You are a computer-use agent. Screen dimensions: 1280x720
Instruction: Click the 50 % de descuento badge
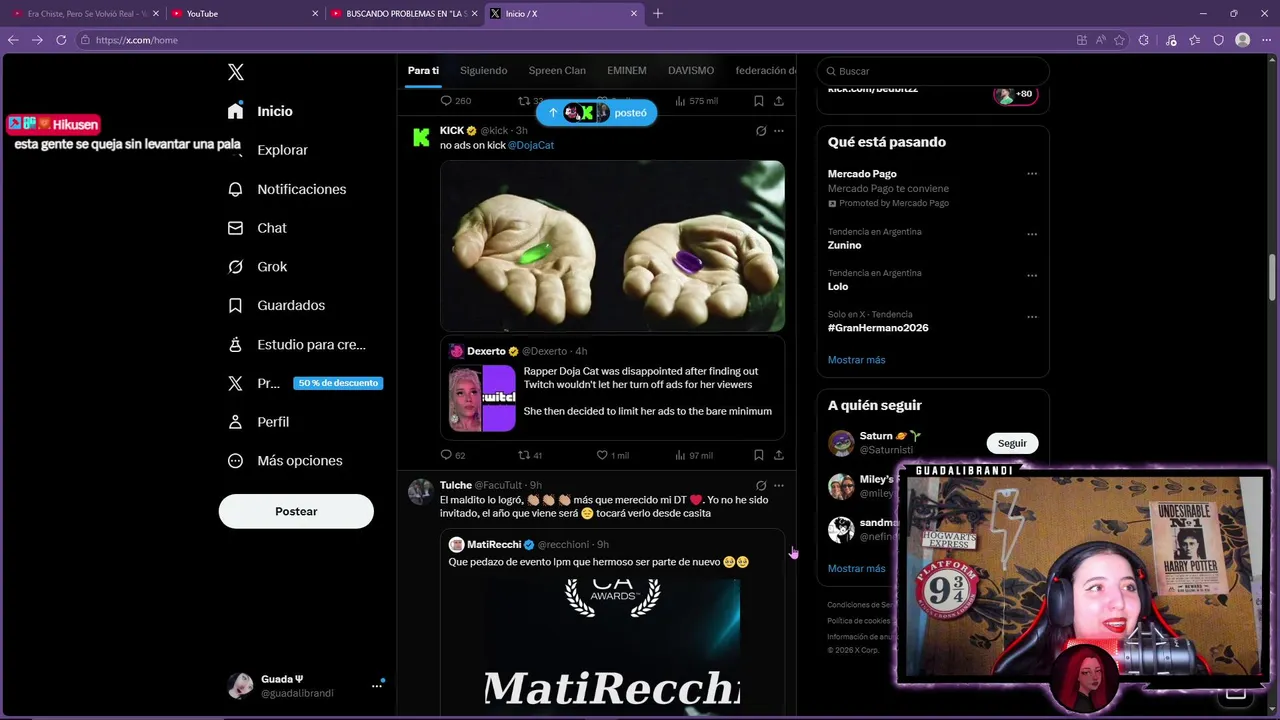(338, 383)
